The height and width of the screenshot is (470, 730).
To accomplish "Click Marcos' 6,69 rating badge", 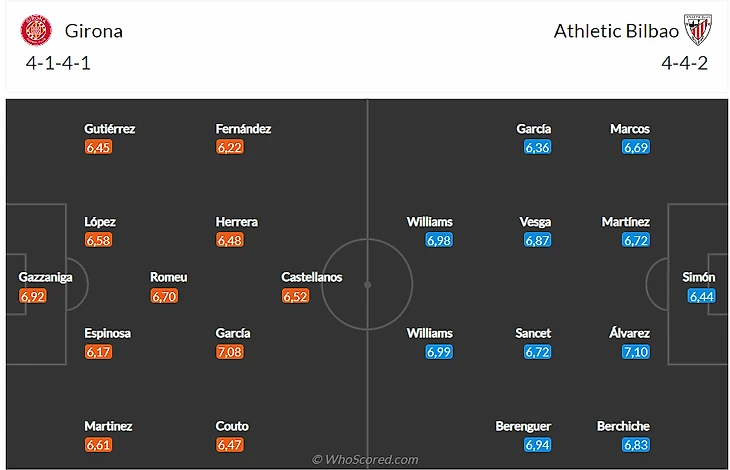I will coord(636,147).
